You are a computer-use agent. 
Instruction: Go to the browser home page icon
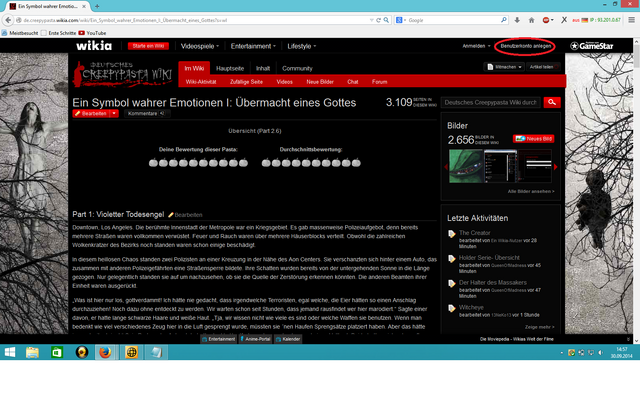click(531, 20)
